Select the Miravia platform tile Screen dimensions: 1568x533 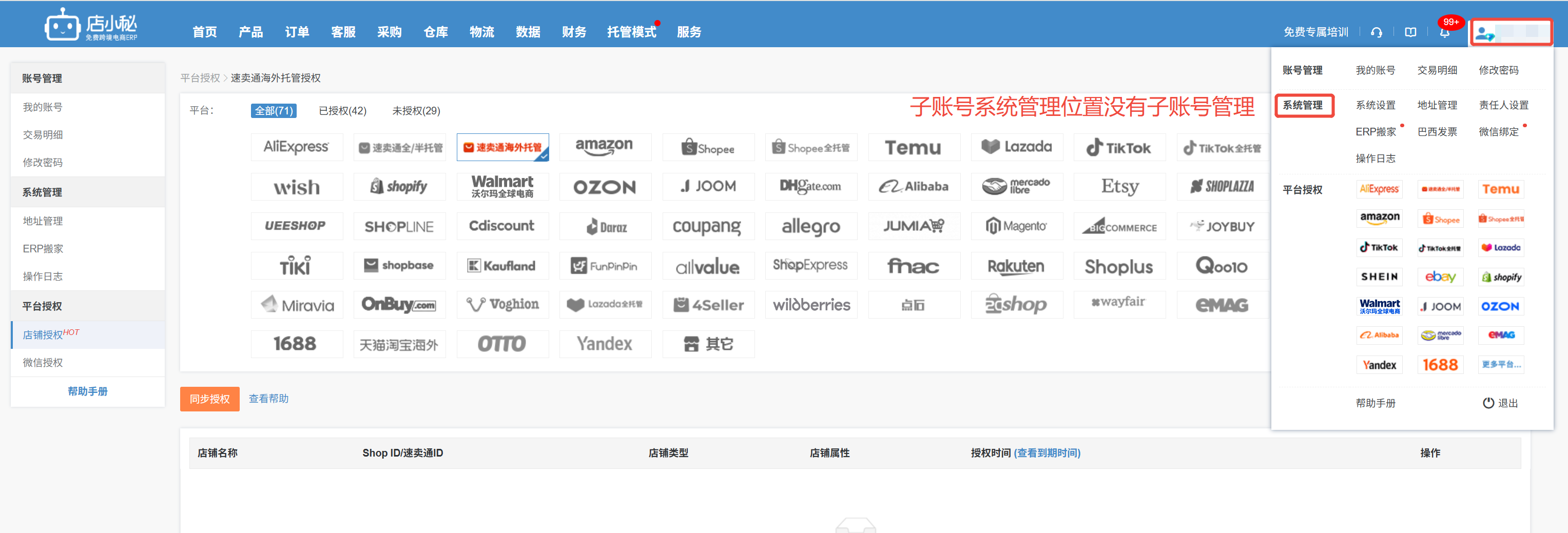pyautogui.click(x=297, y=305)
